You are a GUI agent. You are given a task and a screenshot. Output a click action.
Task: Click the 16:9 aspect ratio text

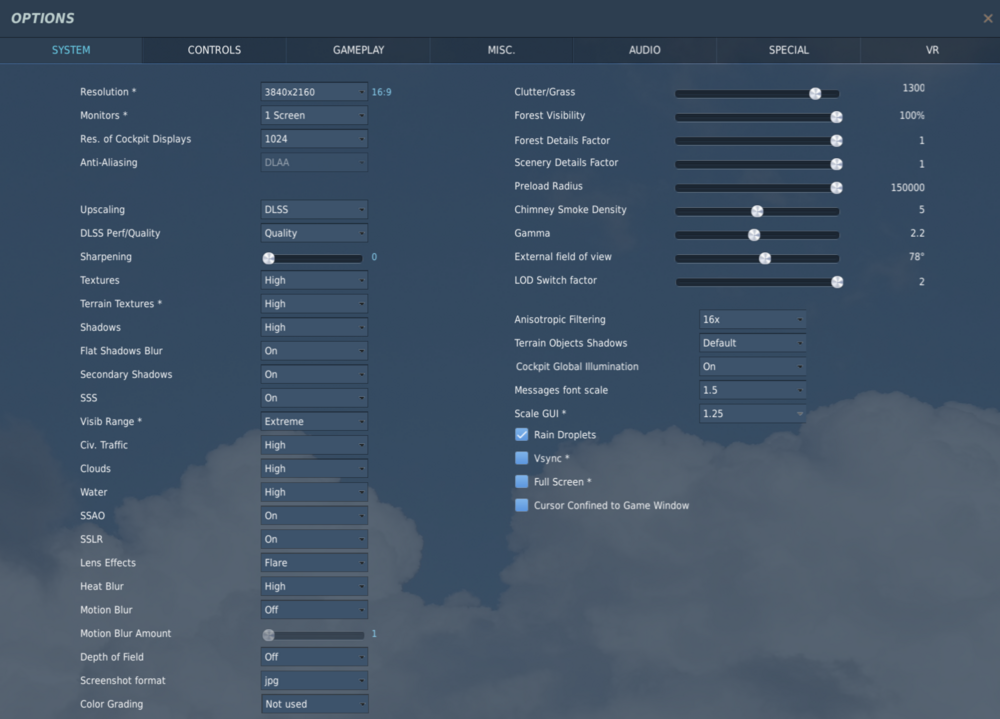381,92
